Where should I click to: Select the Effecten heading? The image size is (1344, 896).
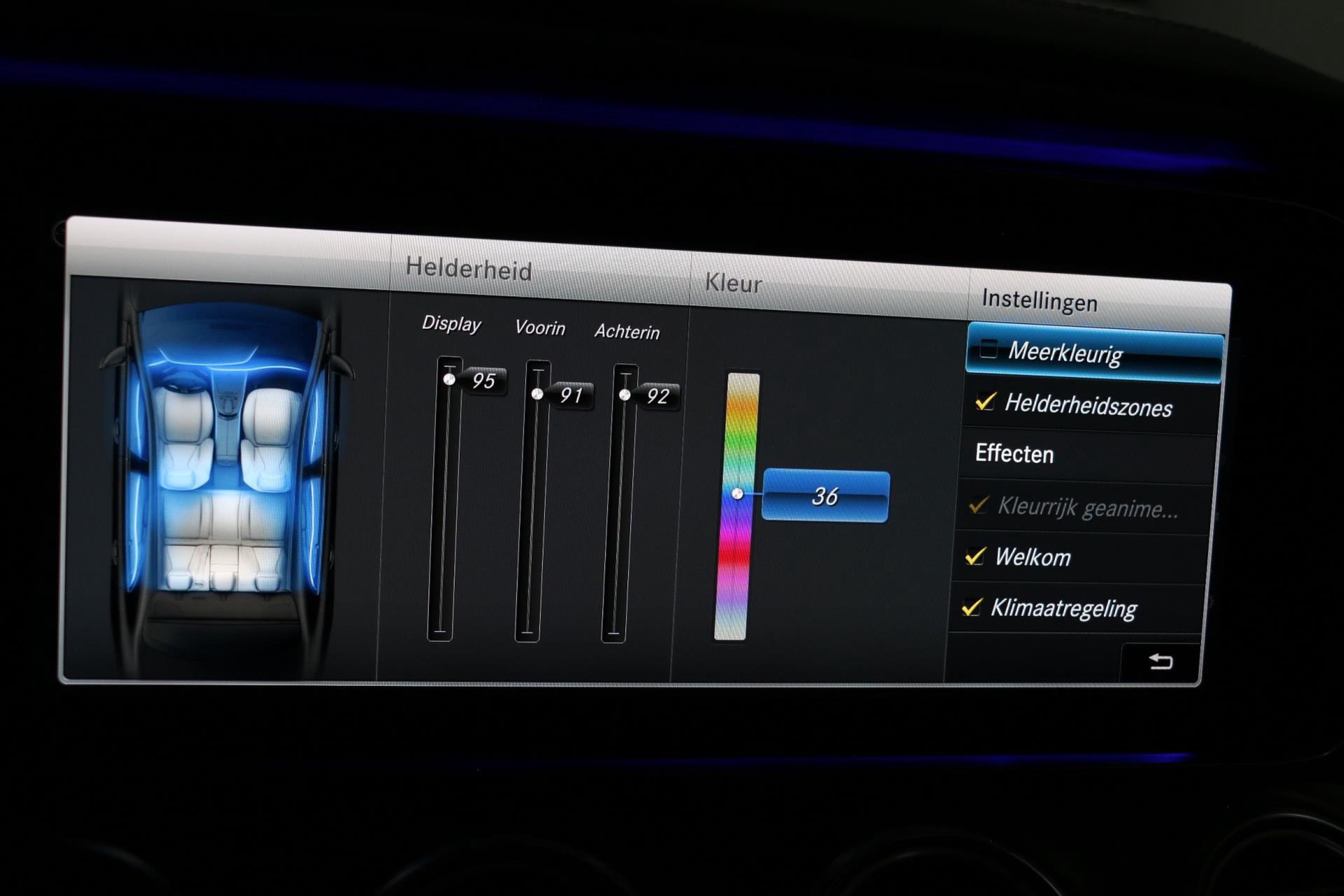pos(1014,454)
